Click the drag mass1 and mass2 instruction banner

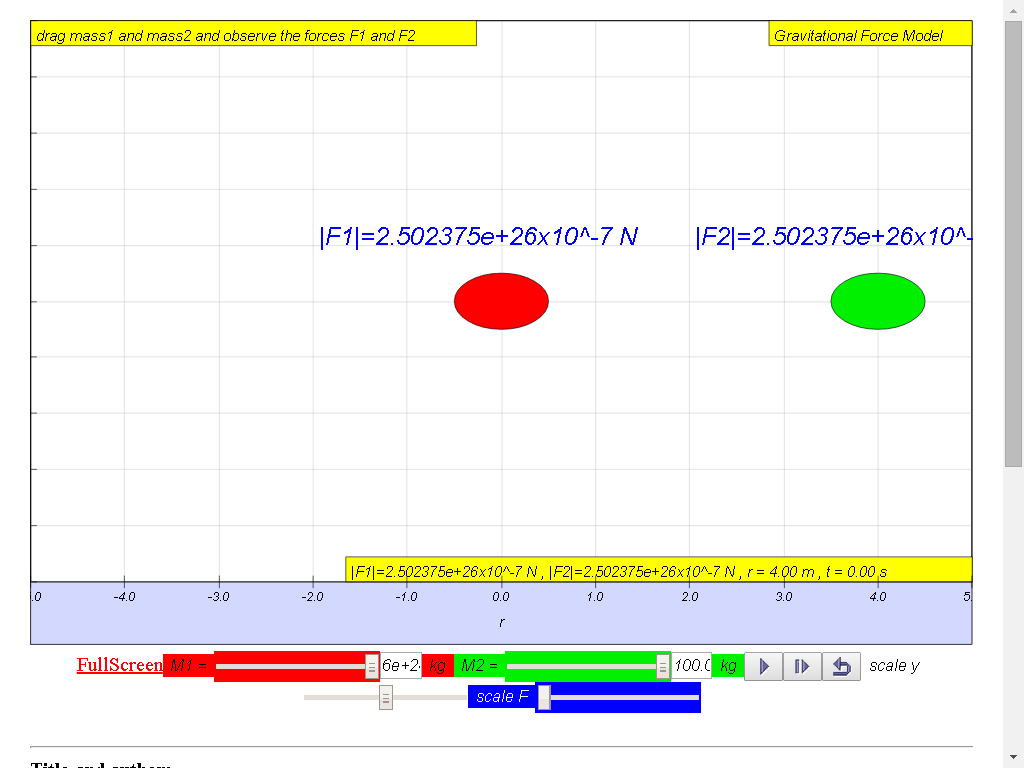tap(253, 35)
